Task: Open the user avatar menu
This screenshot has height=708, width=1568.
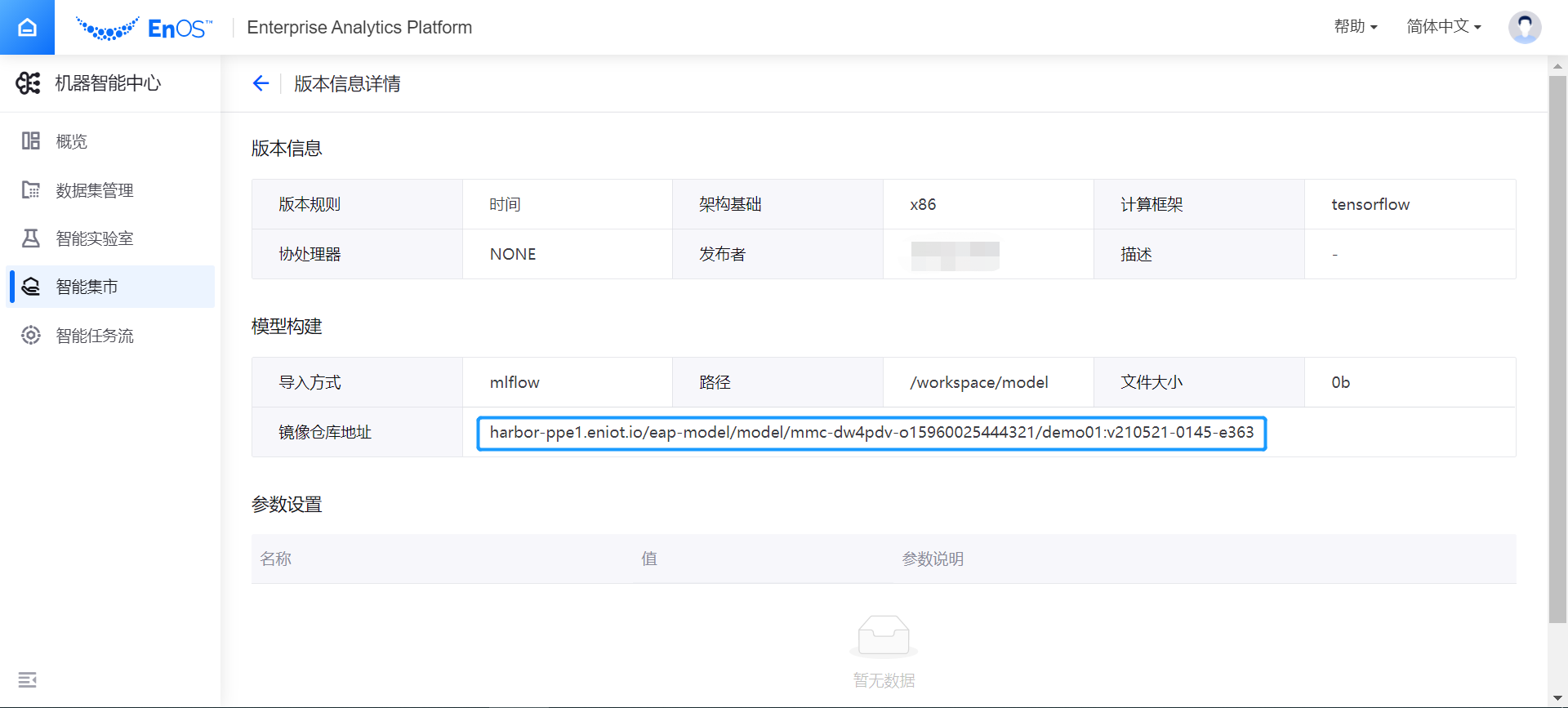Action: tap(1524, 27)
